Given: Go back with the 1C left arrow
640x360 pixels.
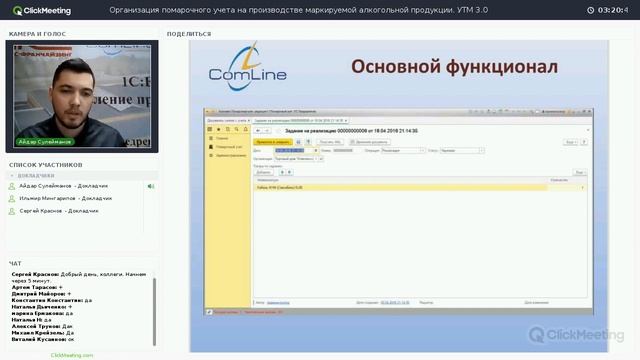Looking at the screenshot, I should (258, 131).
